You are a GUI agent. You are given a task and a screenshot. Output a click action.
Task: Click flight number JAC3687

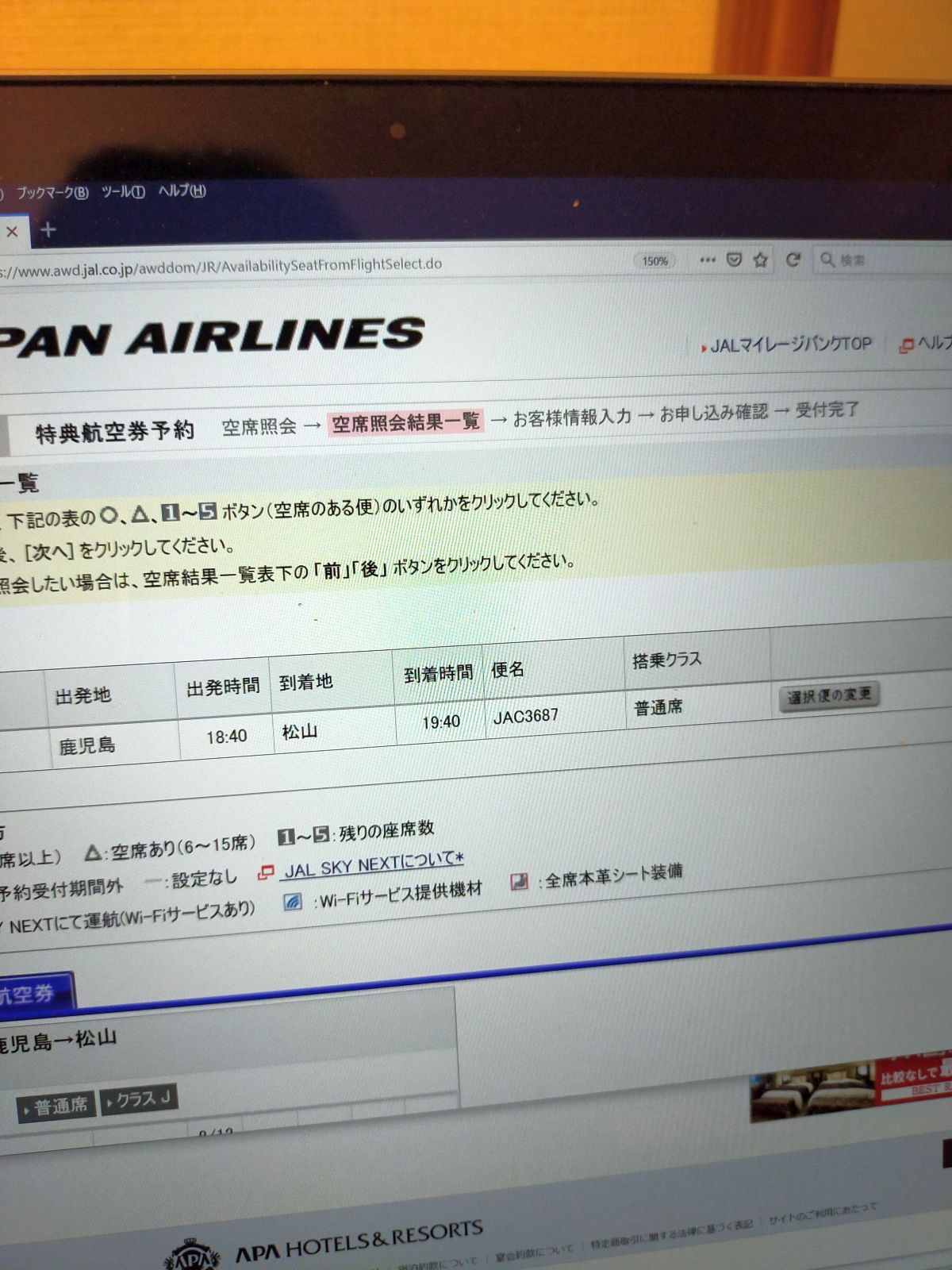point(526,717)
